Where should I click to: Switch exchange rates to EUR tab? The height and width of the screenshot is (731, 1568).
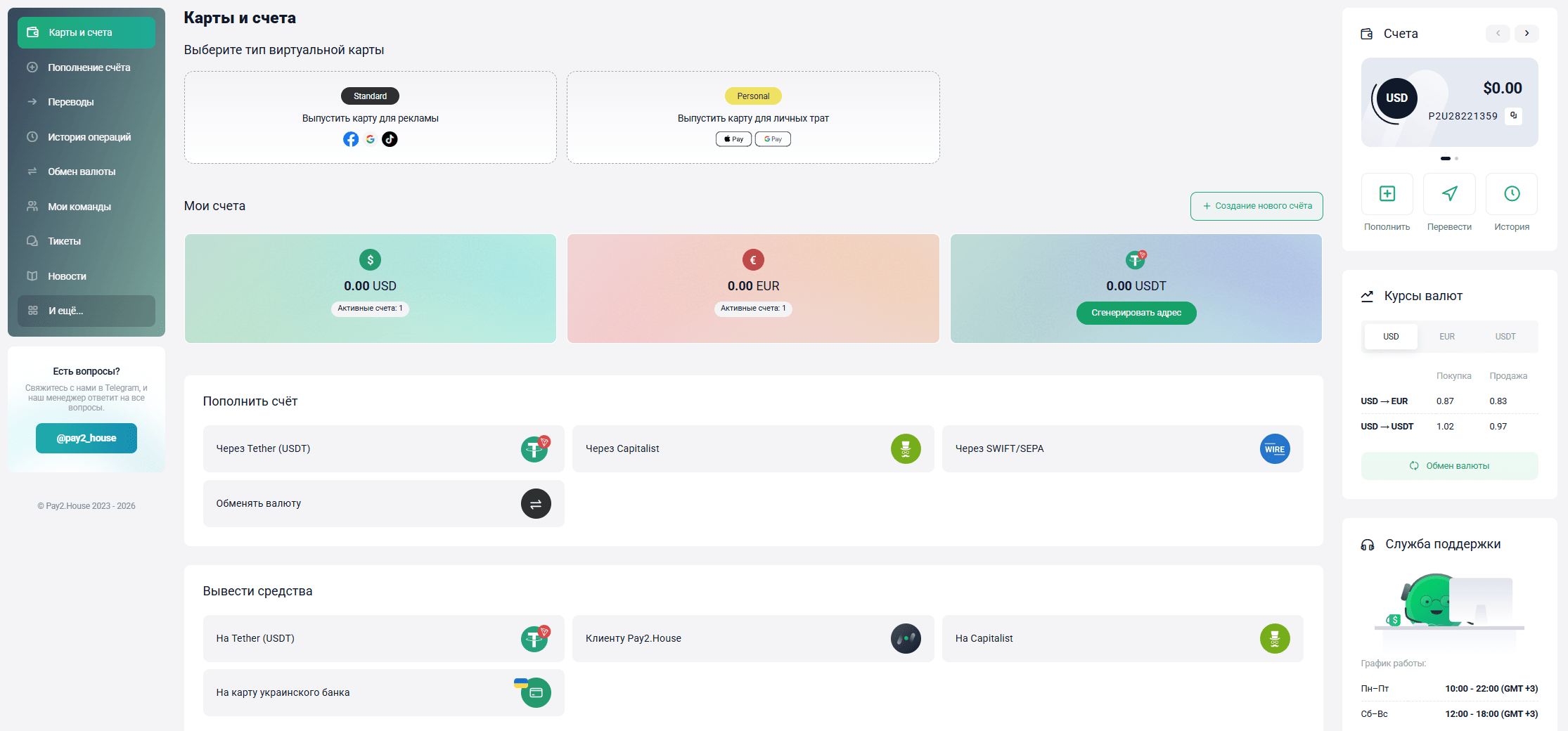click(x=1446, y=337)
